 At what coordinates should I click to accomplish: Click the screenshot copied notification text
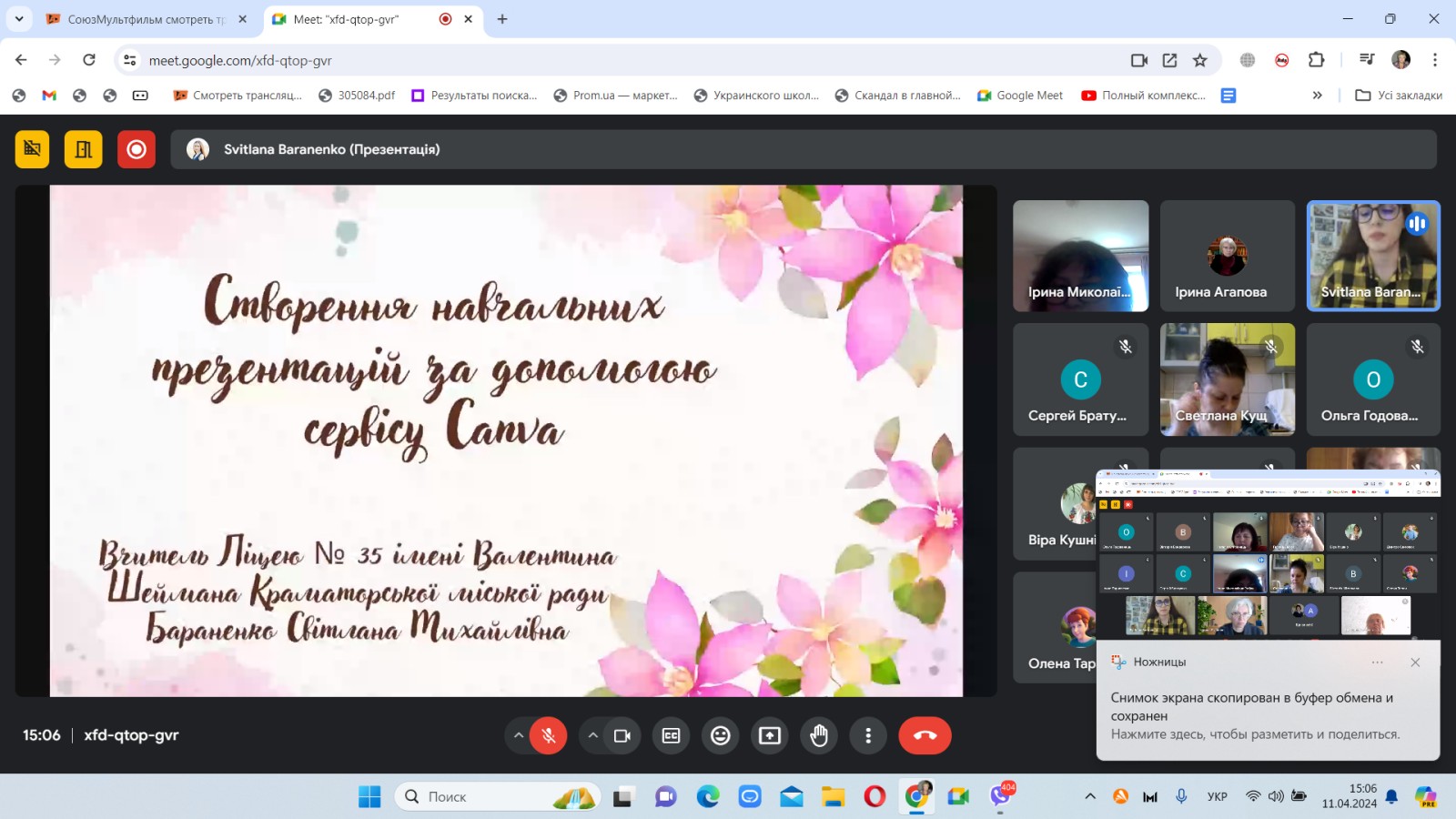[x=1252, y=707]
